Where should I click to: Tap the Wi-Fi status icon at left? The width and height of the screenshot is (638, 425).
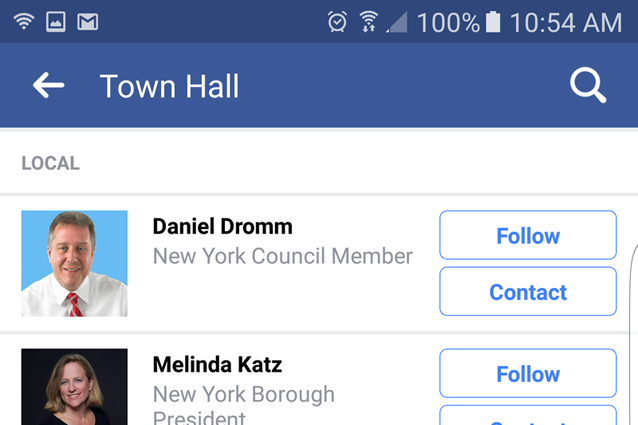point(24,21)
